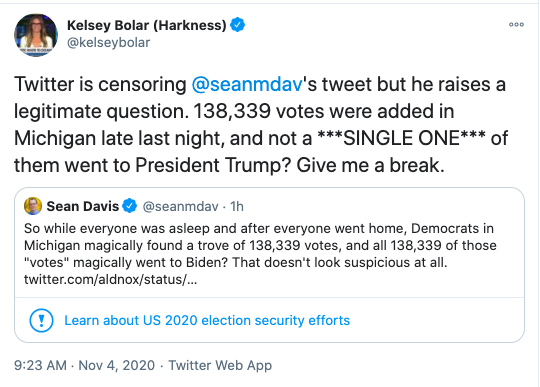Open Sean Davis's avatar in the quoted tweet
This screenshot has height=387, width=540.
click(x=33, y=206)
